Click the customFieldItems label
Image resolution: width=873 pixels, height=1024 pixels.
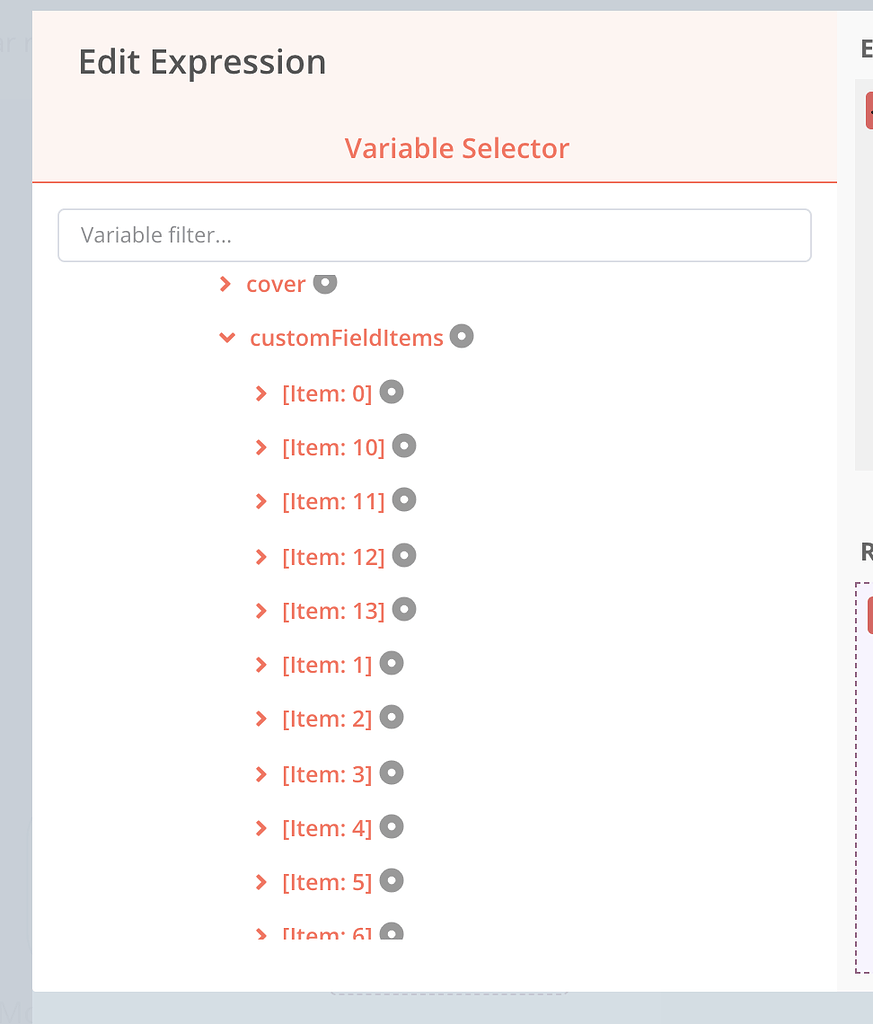(346, 338)
